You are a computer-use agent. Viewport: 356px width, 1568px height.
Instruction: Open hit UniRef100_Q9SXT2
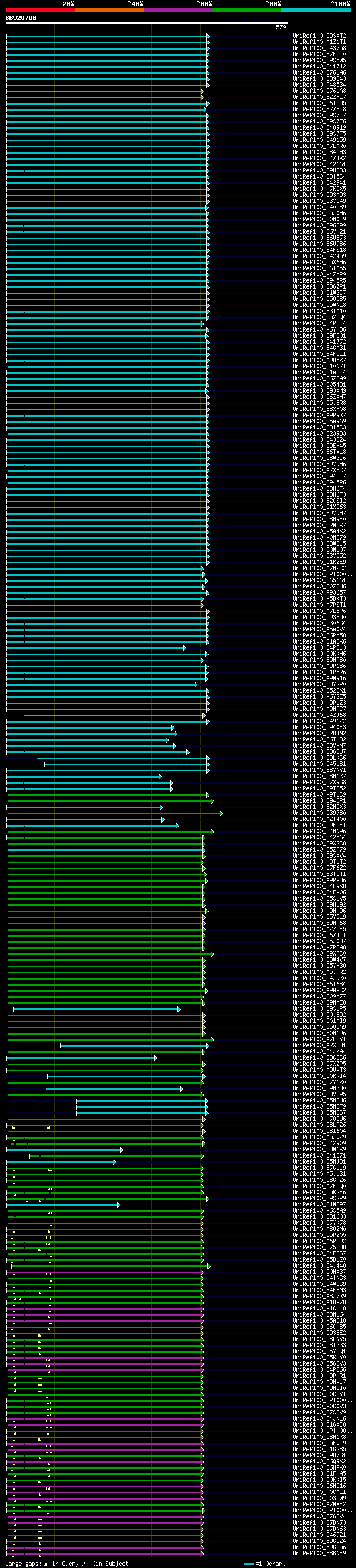pyautogui.click(x=319, y=36)
